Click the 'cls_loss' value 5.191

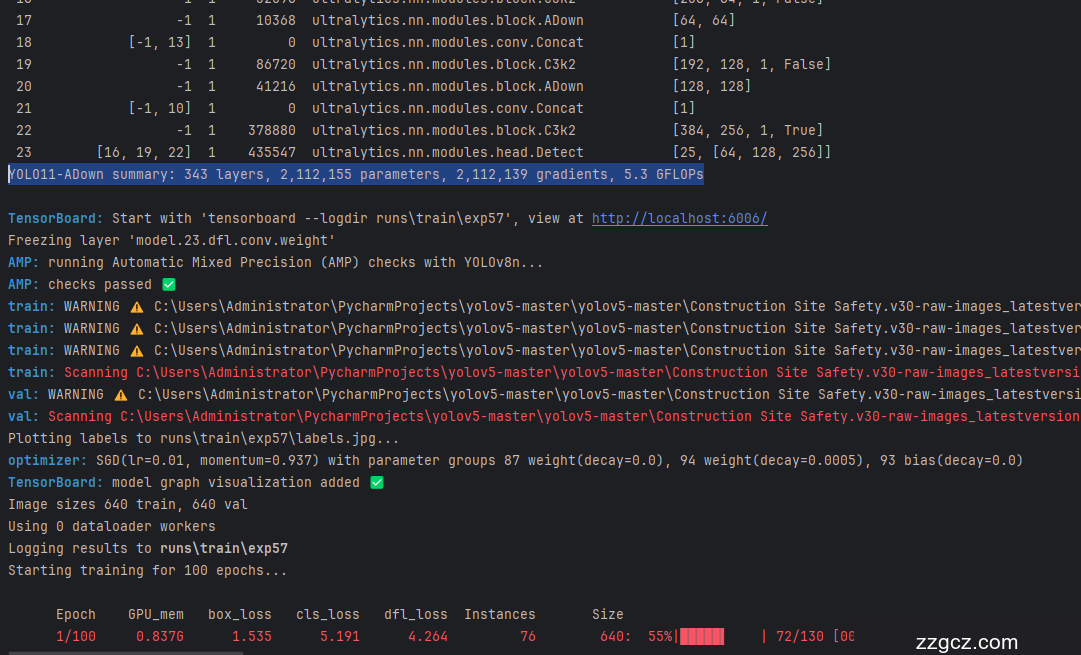tap(340, 636)
